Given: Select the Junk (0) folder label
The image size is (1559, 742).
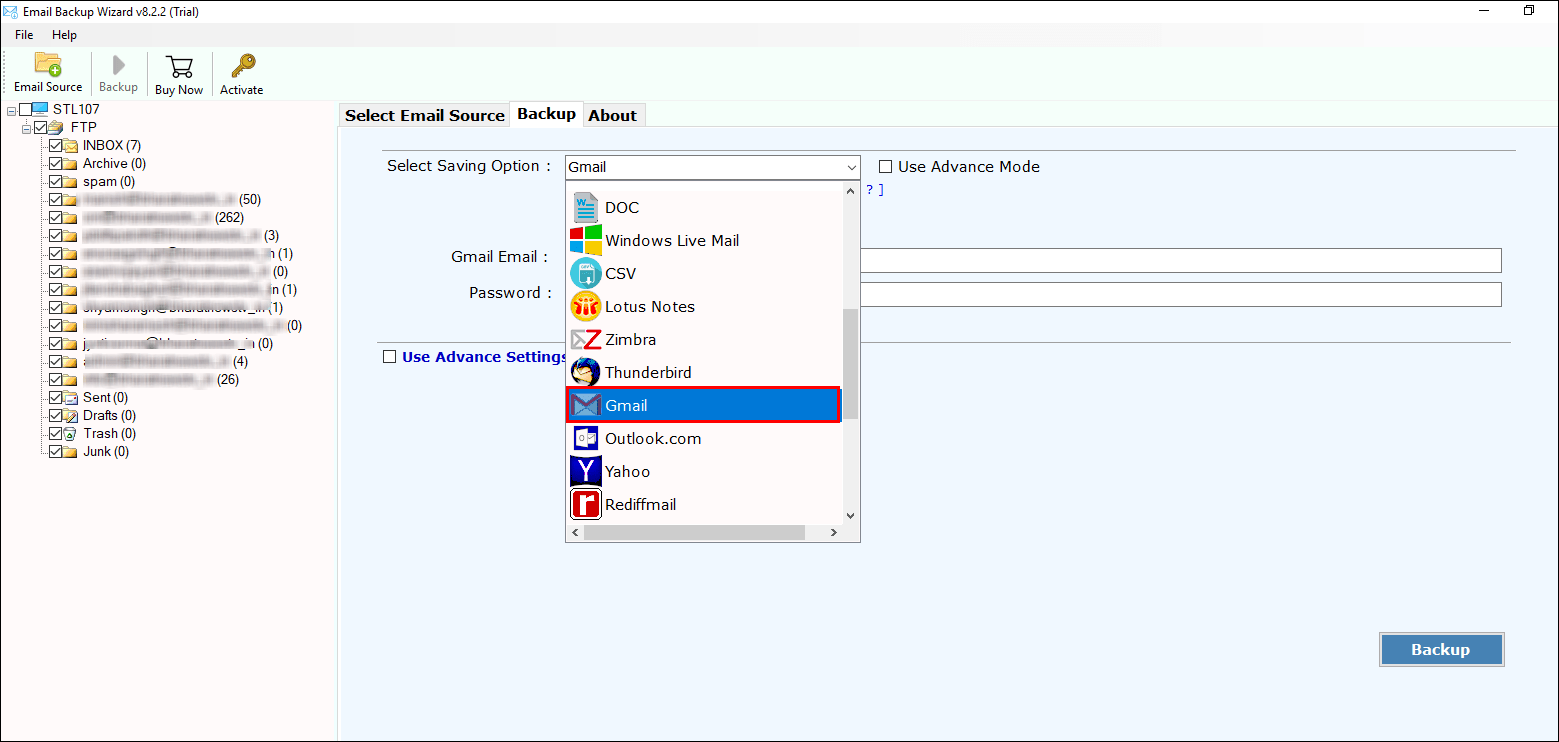Looking at the screenshot, I should [x=106, y=452].
